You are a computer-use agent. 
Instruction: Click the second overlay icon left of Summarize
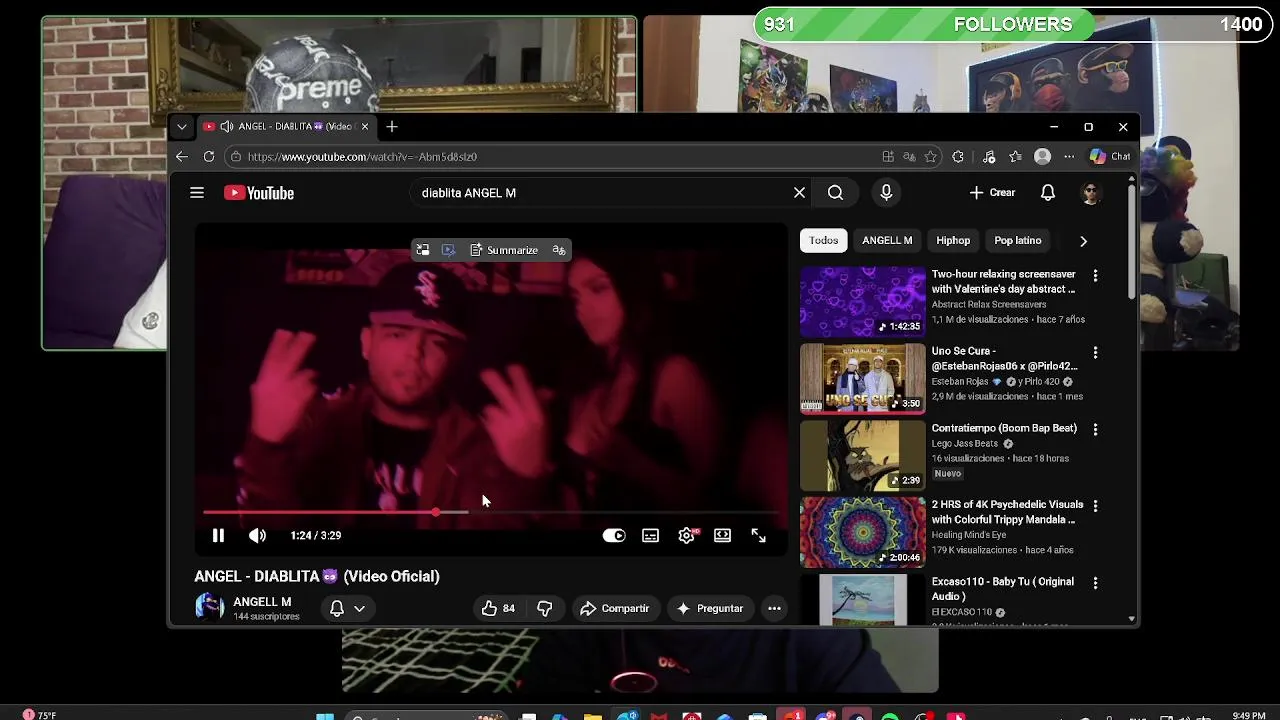[448, 250]
